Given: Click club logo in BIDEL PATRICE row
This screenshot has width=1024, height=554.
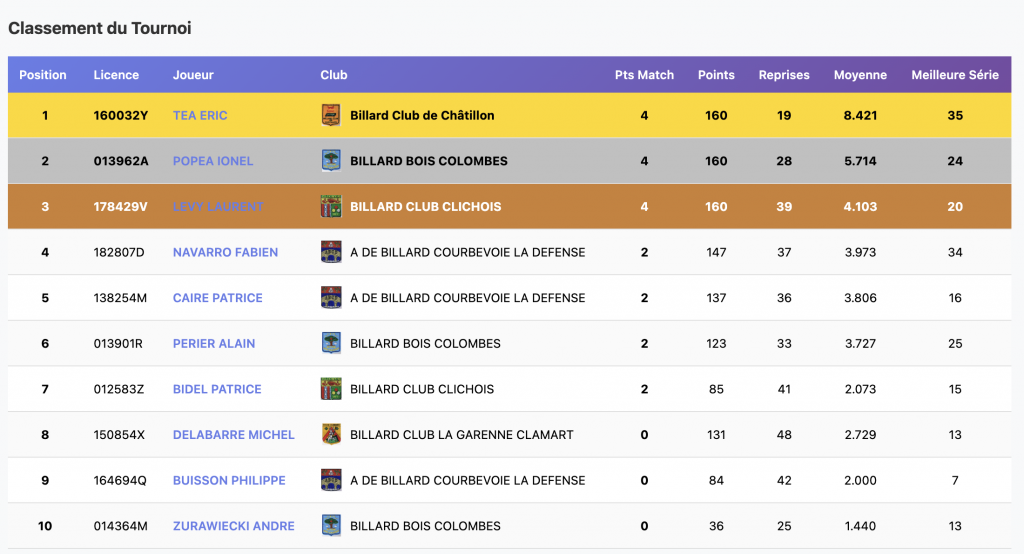Looking at the screenshot, I should [x=331, y=389].
